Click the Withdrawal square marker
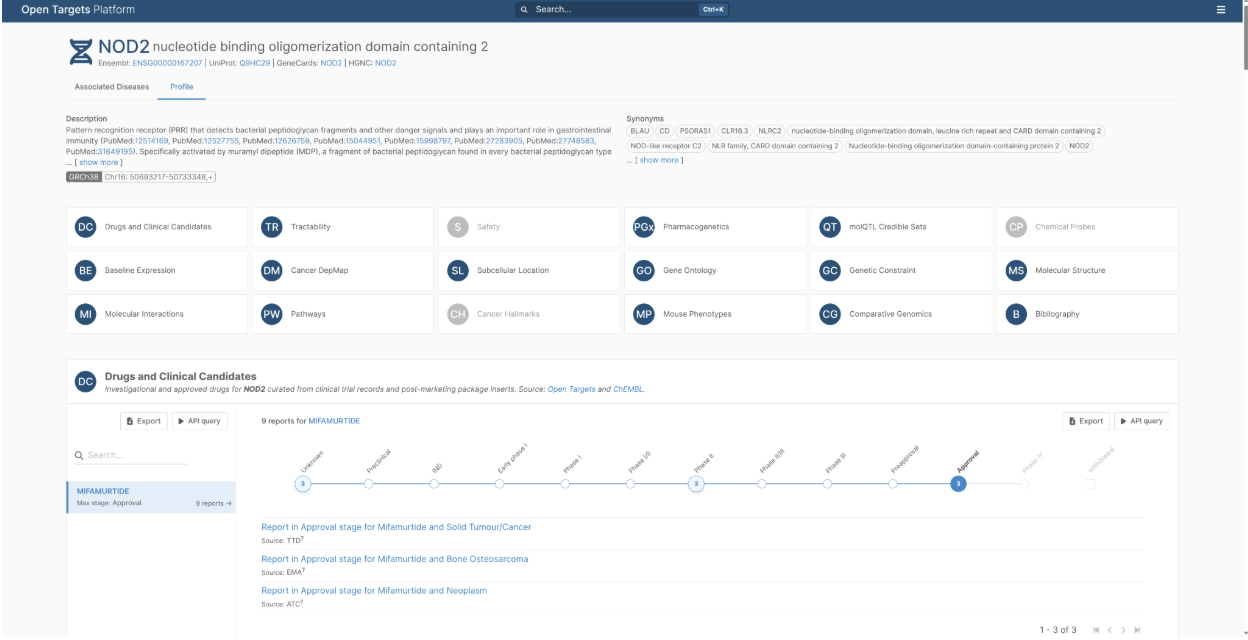 point(1089,484)
